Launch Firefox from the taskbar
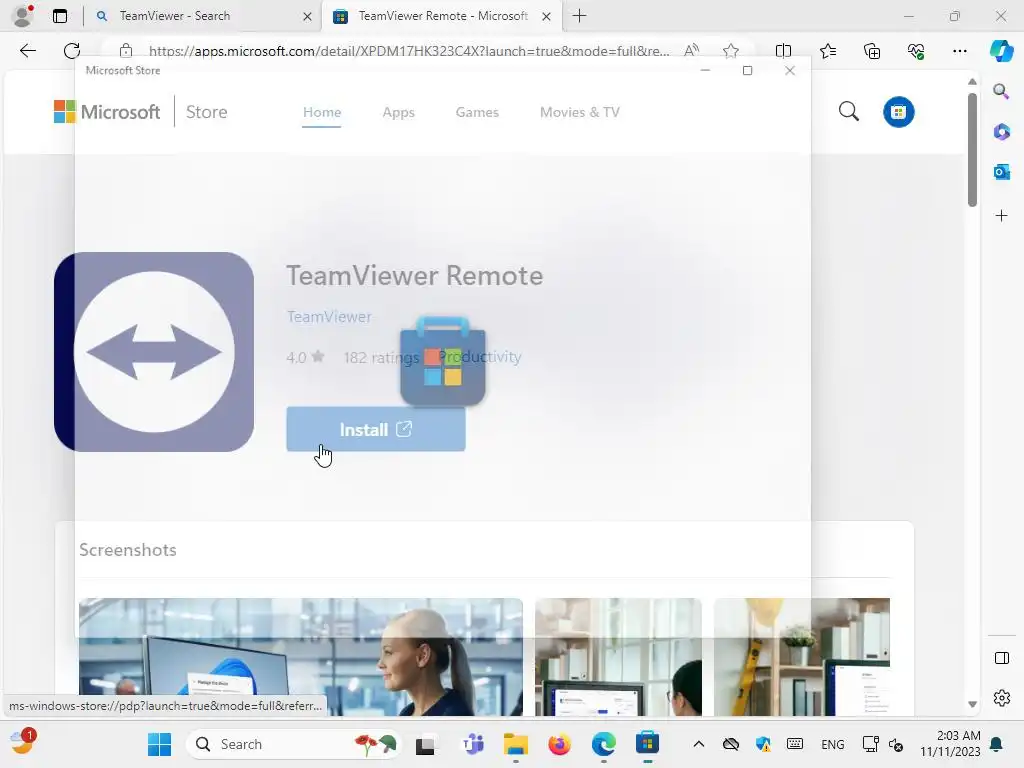Image resolution: width=1024 pixels, height=768 pixels. point(559,744)
